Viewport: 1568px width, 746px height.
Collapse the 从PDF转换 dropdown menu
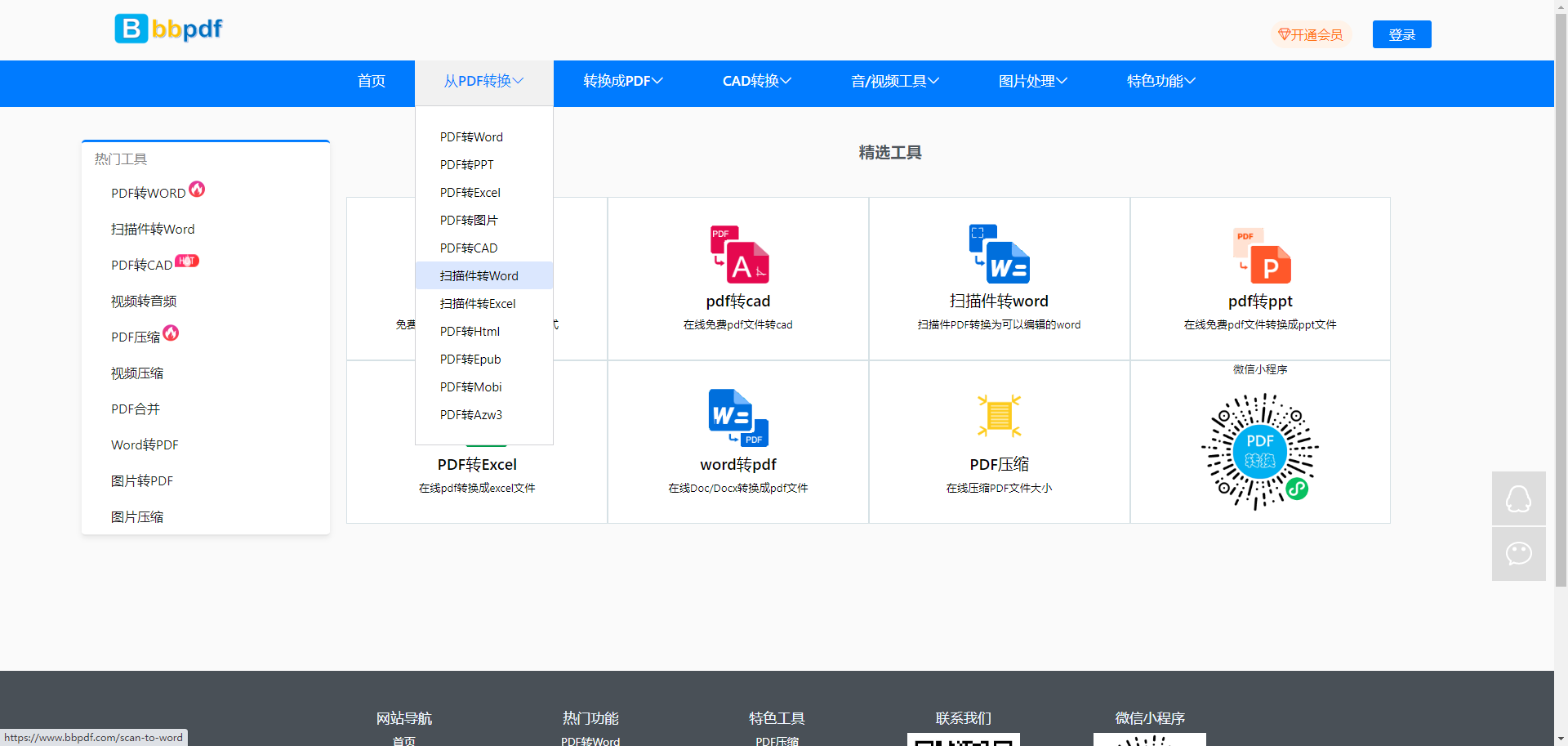(x=484, y=81)
